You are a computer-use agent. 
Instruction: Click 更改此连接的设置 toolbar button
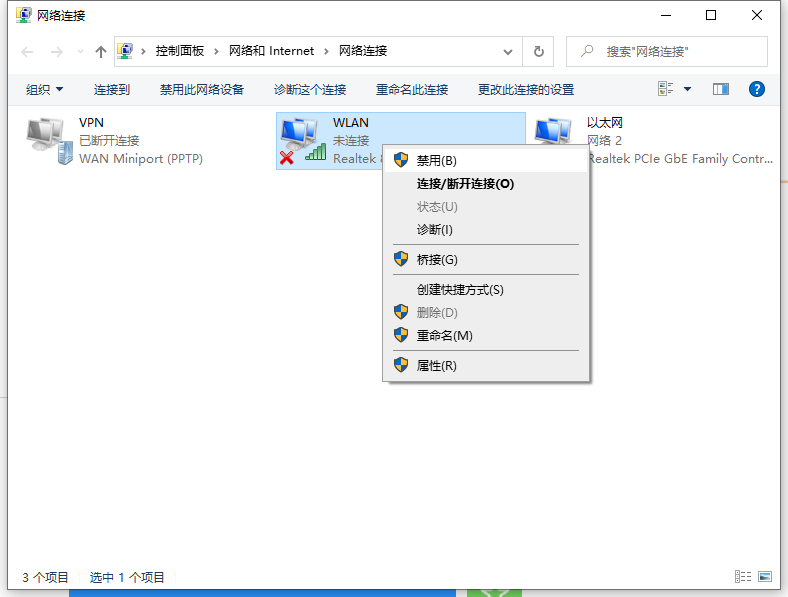[525, 89]
